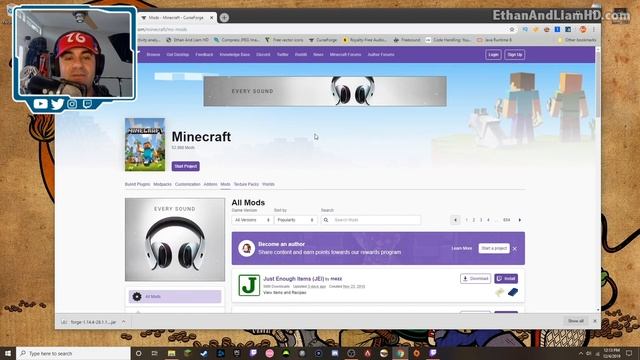Click the magnifier icon in mod search
640x360 pixels.
(x=326, y=220)
